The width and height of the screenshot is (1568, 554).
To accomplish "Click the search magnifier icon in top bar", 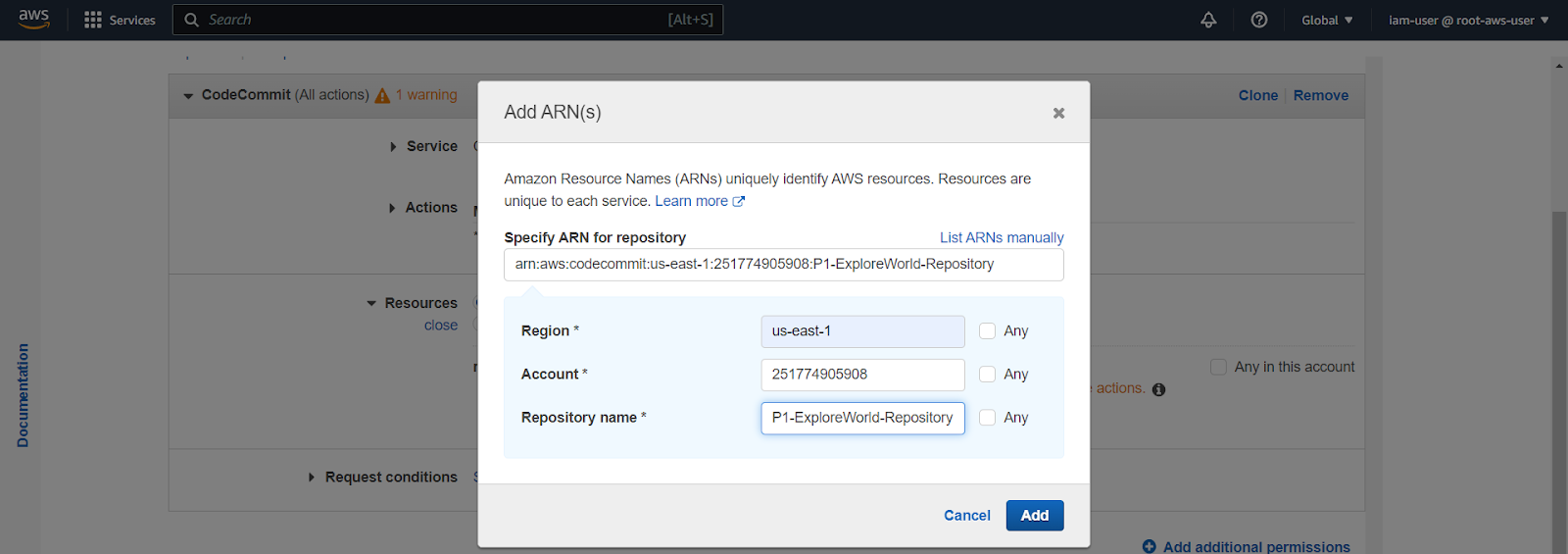I will click(192, 20).
